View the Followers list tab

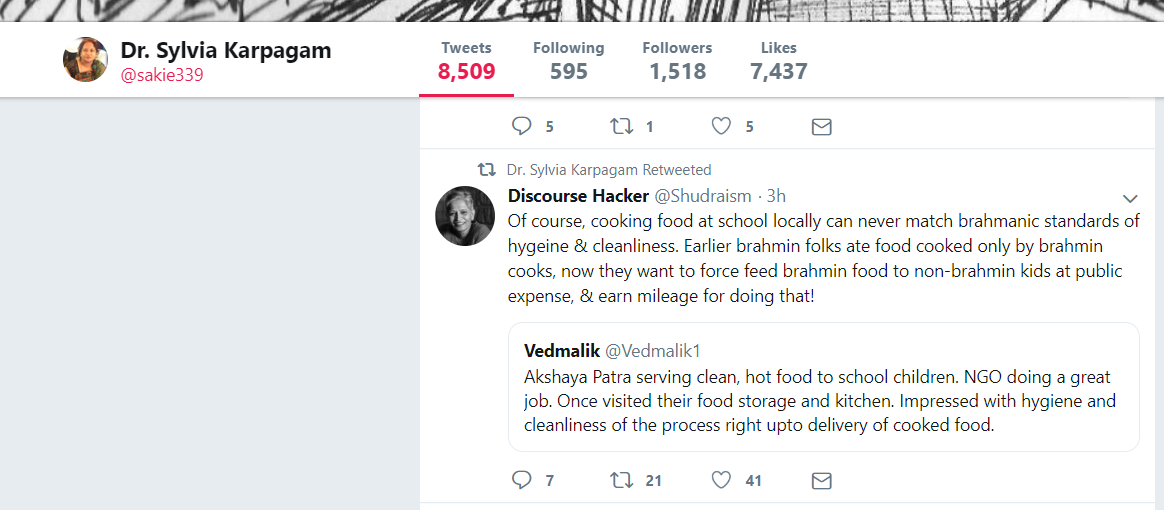pyautogui.click(x=677, y=61)
